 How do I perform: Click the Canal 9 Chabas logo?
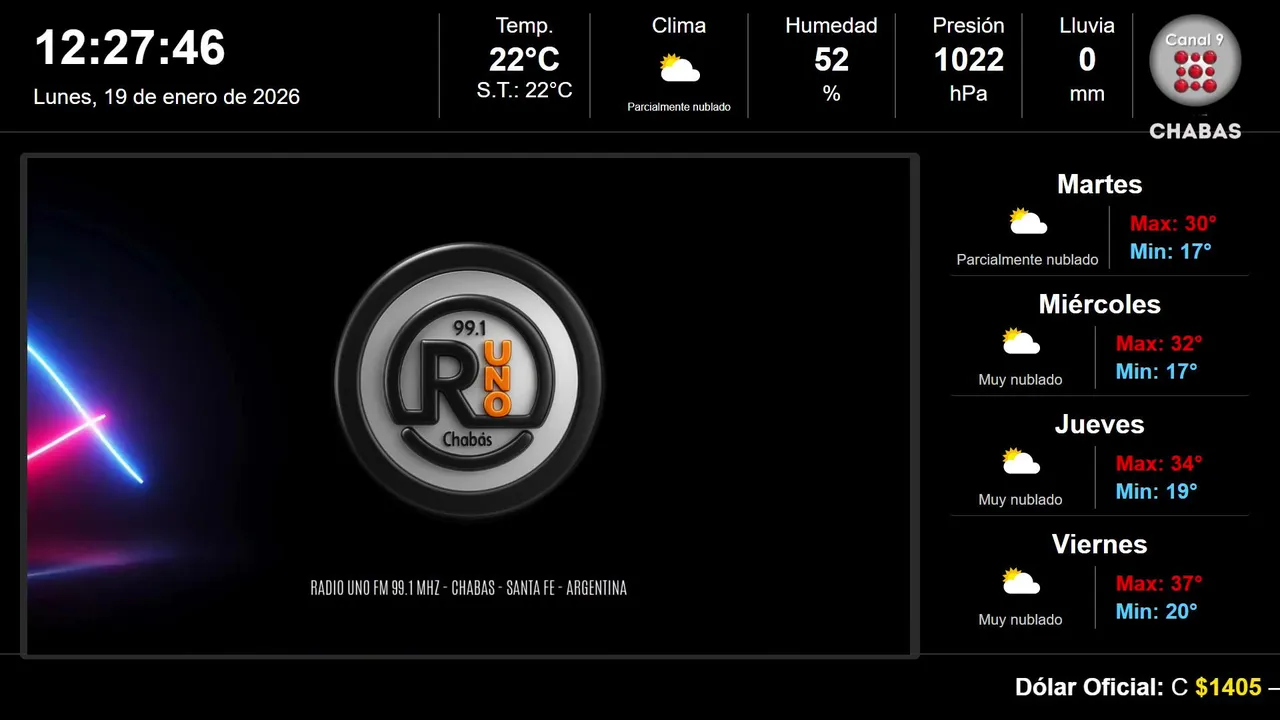click(1195, 78)
